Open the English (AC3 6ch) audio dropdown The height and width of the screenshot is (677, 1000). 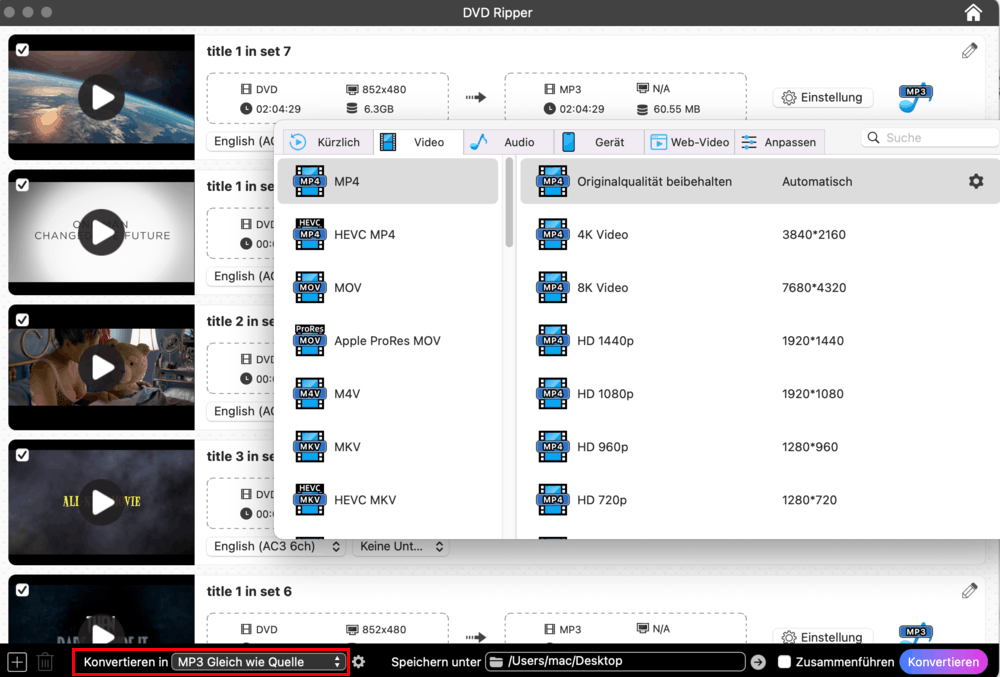click(277, 546)
